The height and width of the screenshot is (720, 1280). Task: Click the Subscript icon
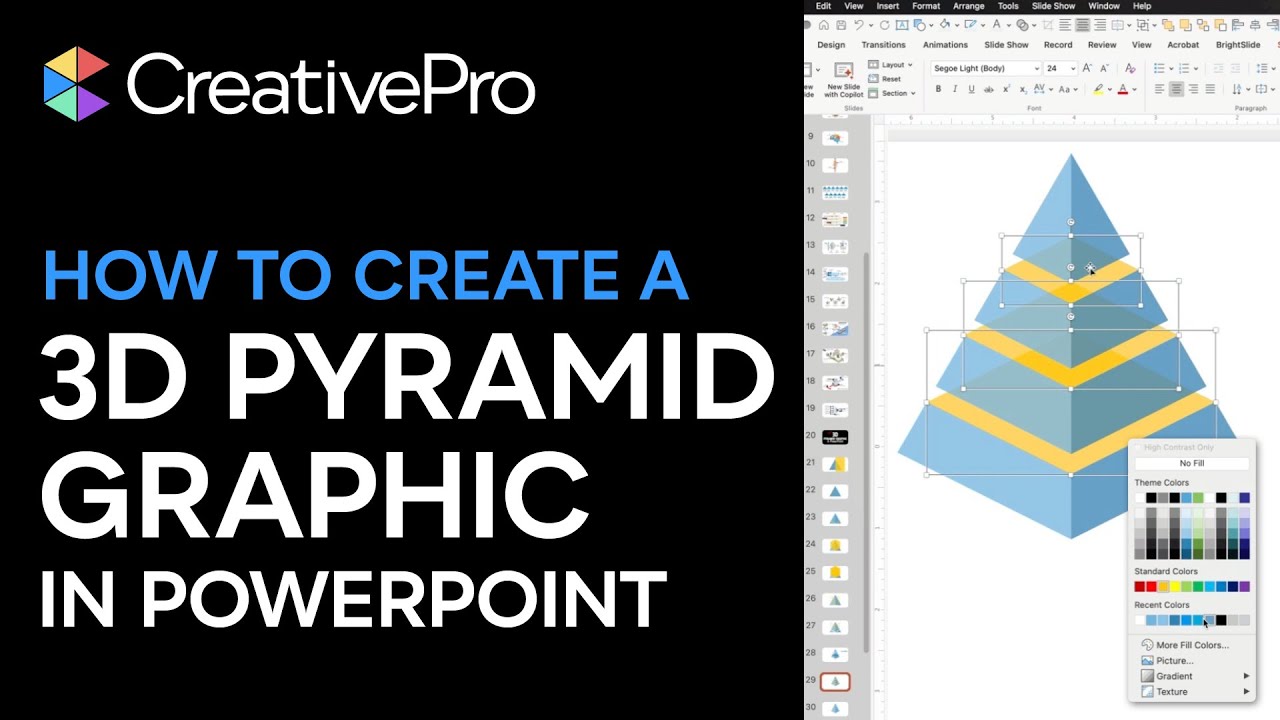pos(1023,89)
